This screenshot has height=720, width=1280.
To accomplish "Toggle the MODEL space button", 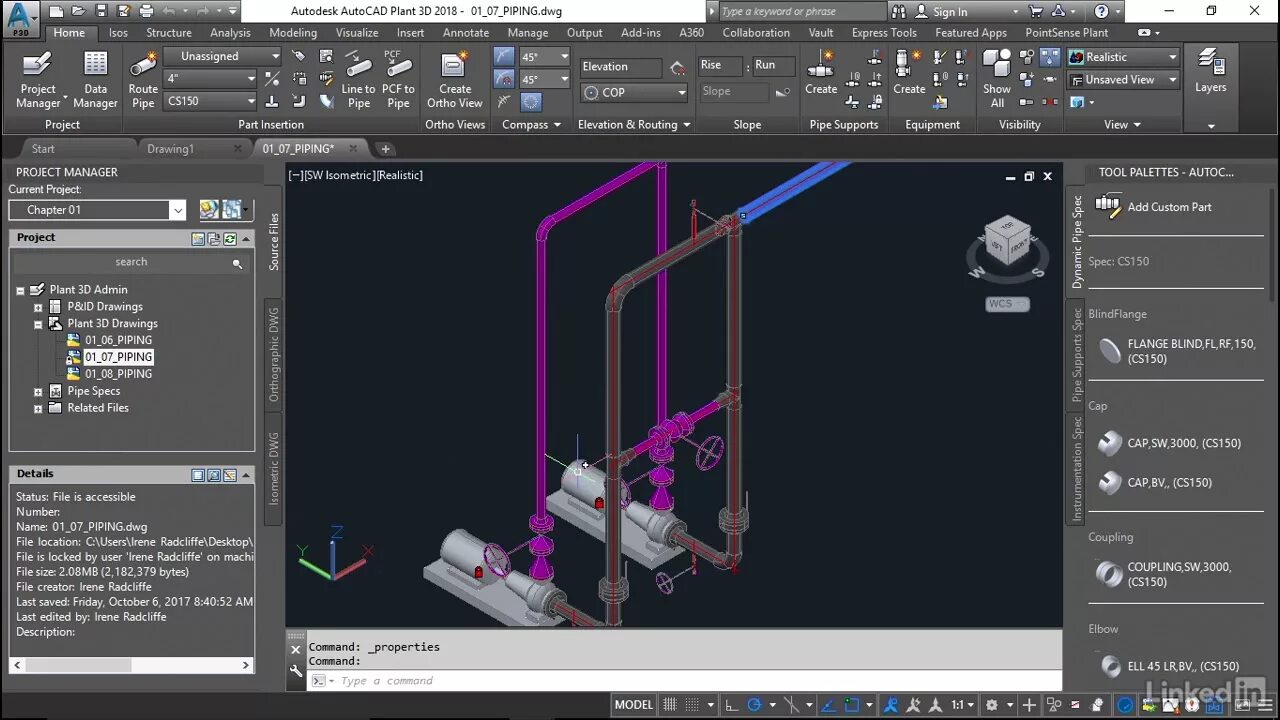I will [633, 705].
